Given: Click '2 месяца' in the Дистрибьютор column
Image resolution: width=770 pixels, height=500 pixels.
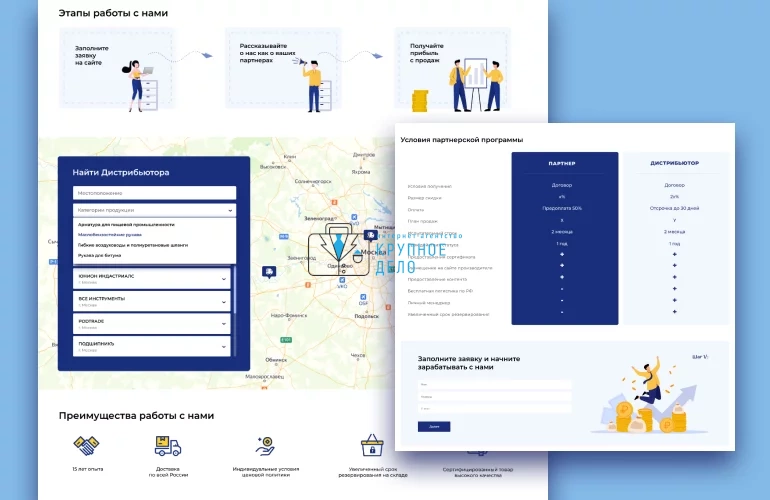Looking at the screenshot, I should (674, 232).
